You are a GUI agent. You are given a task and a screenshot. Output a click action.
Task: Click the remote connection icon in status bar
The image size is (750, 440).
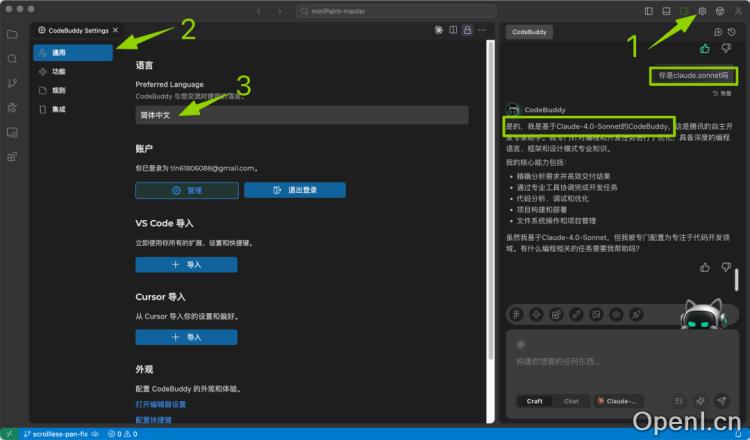click(9, 434)
